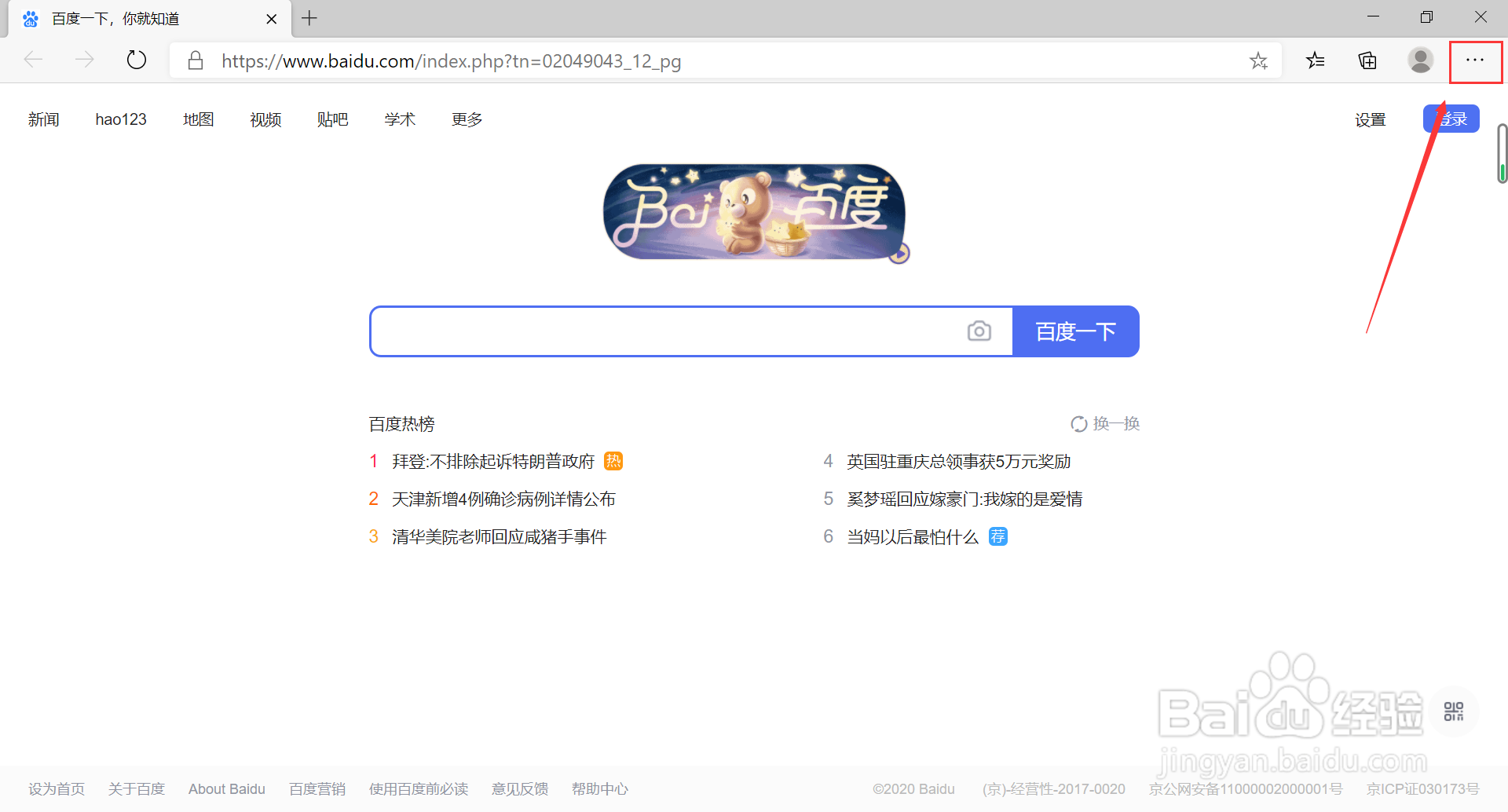Click the page vertical scrollbar thumb
The width and height of the screenshot is (1508, 812).
click(1502, 154)
